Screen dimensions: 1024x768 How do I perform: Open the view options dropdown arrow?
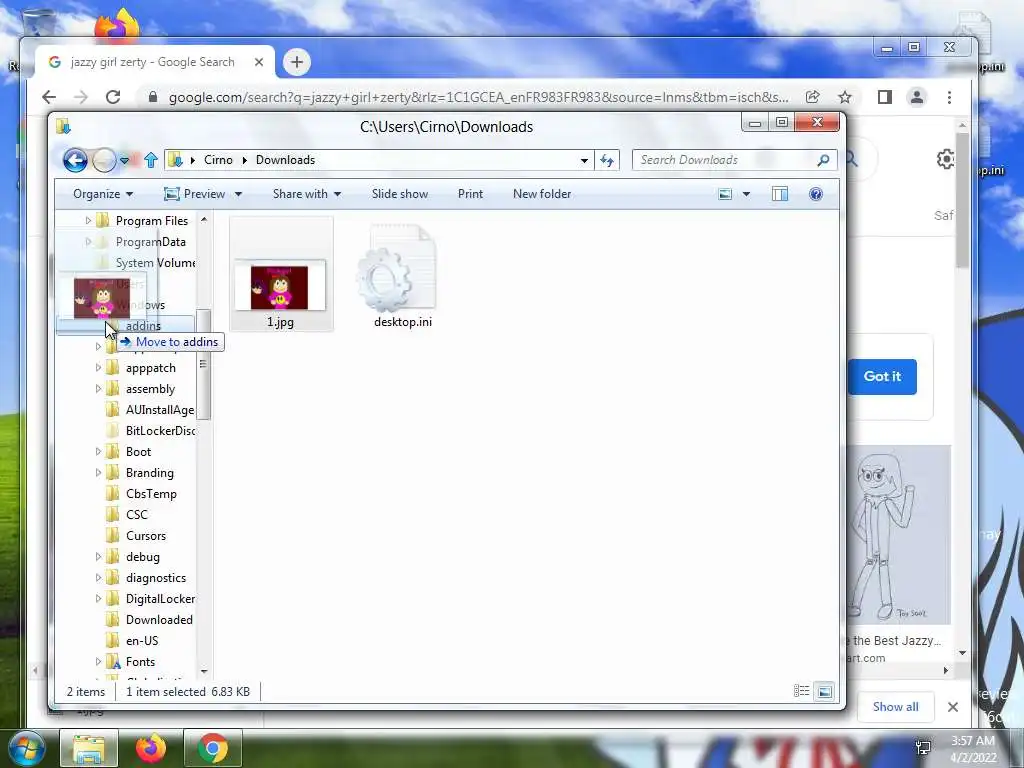[746, 194]
